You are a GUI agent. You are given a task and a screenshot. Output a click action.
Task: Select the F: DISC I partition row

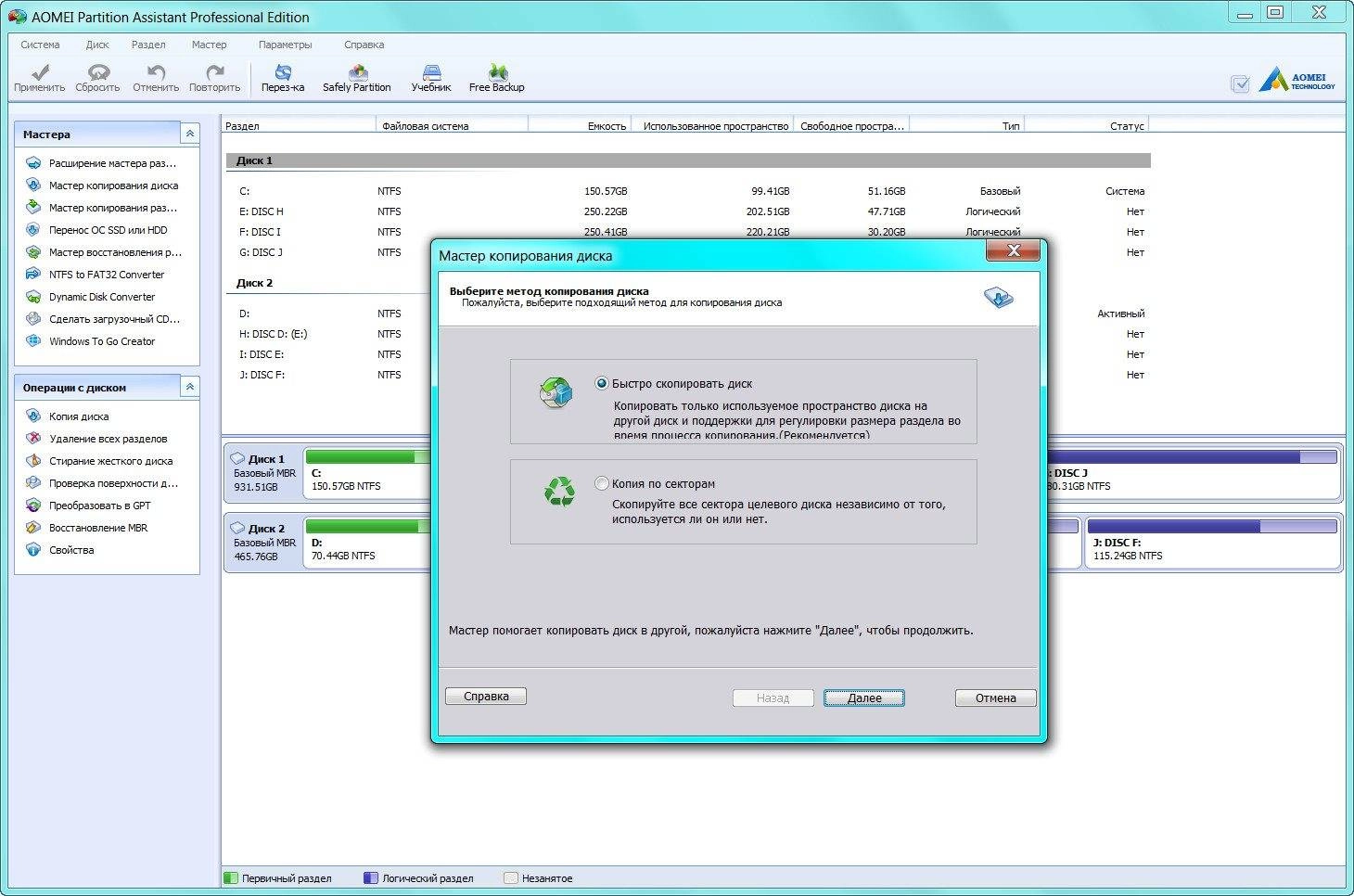(688, 232)
